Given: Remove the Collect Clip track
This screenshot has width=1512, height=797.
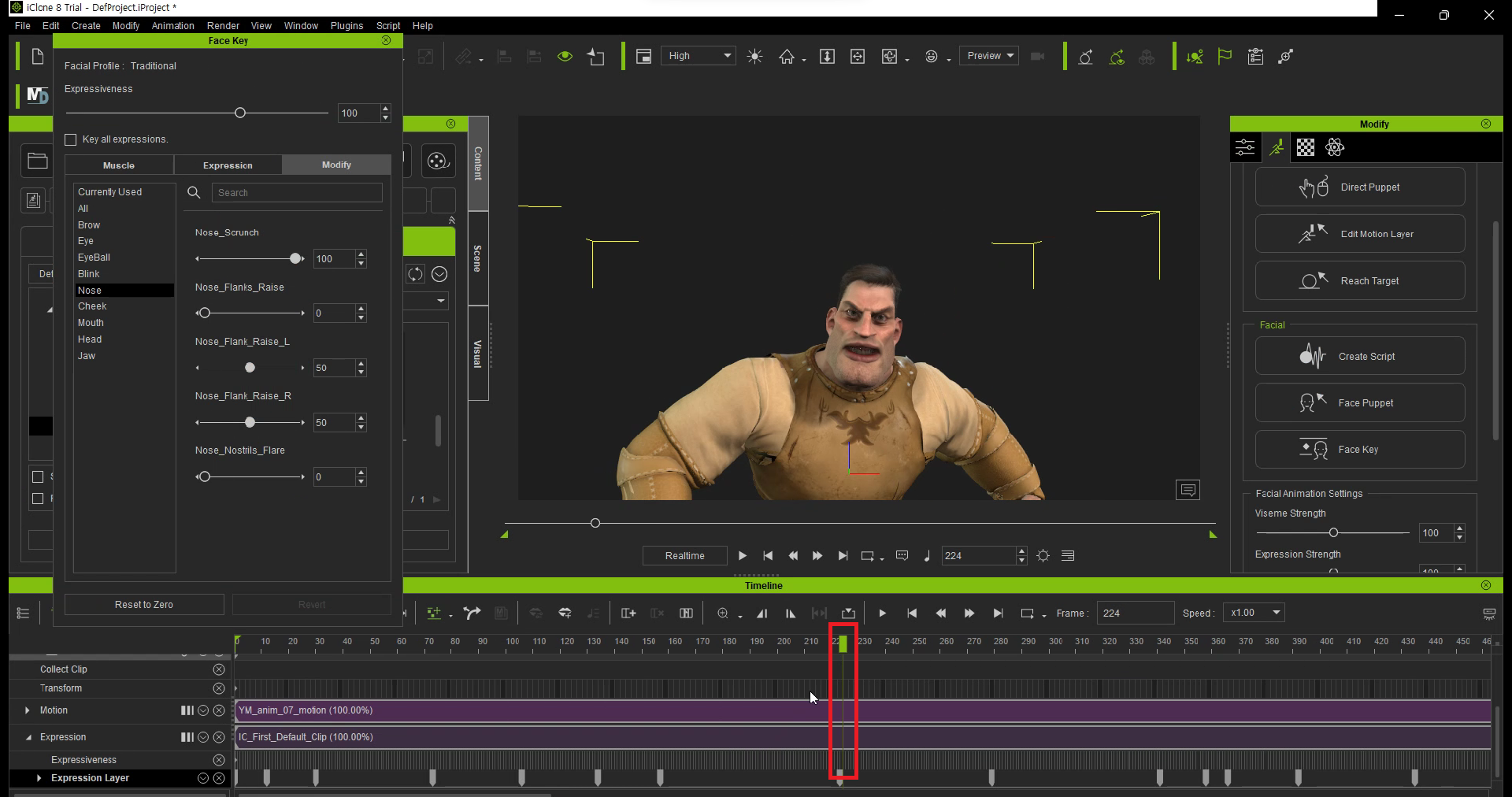Looking at the screenshot, I should tap(219, 669).
